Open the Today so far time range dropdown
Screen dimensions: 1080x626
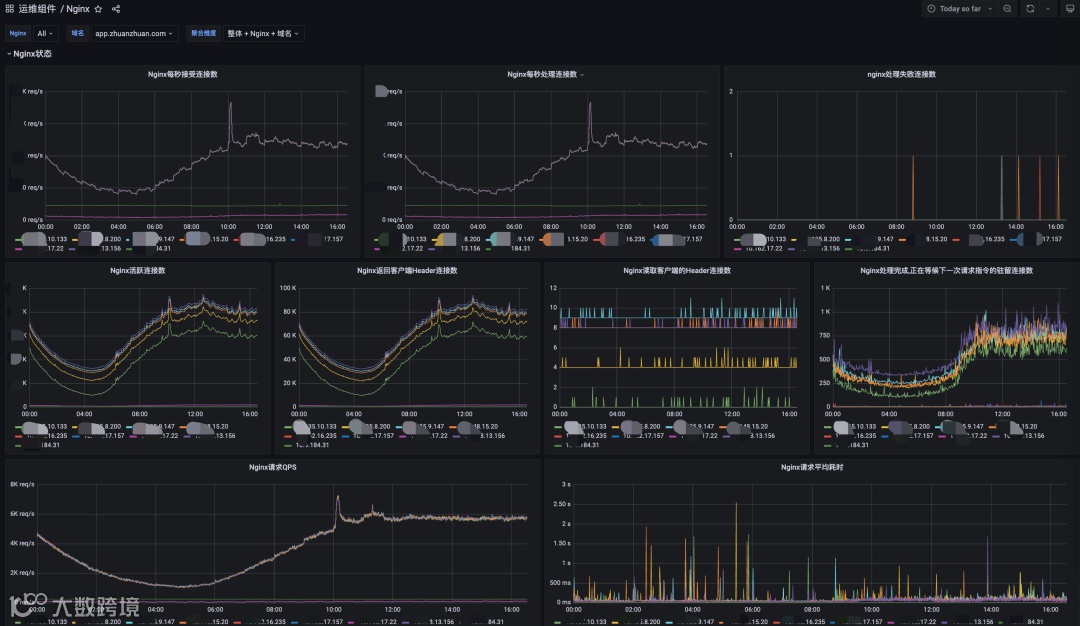point(960,9)
